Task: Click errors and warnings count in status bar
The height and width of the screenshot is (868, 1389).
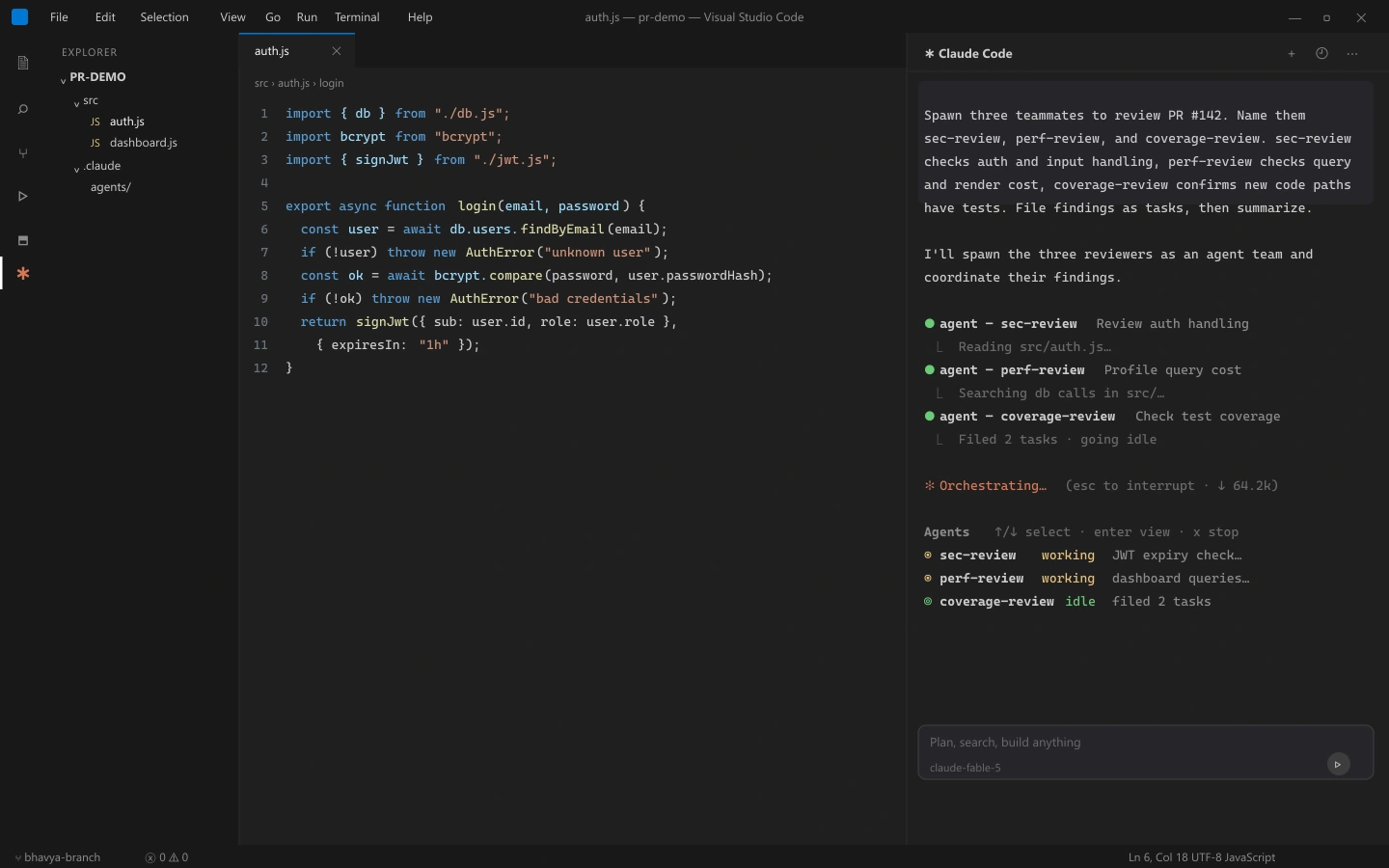Action: pyautogui.click(x=167, y=857)
